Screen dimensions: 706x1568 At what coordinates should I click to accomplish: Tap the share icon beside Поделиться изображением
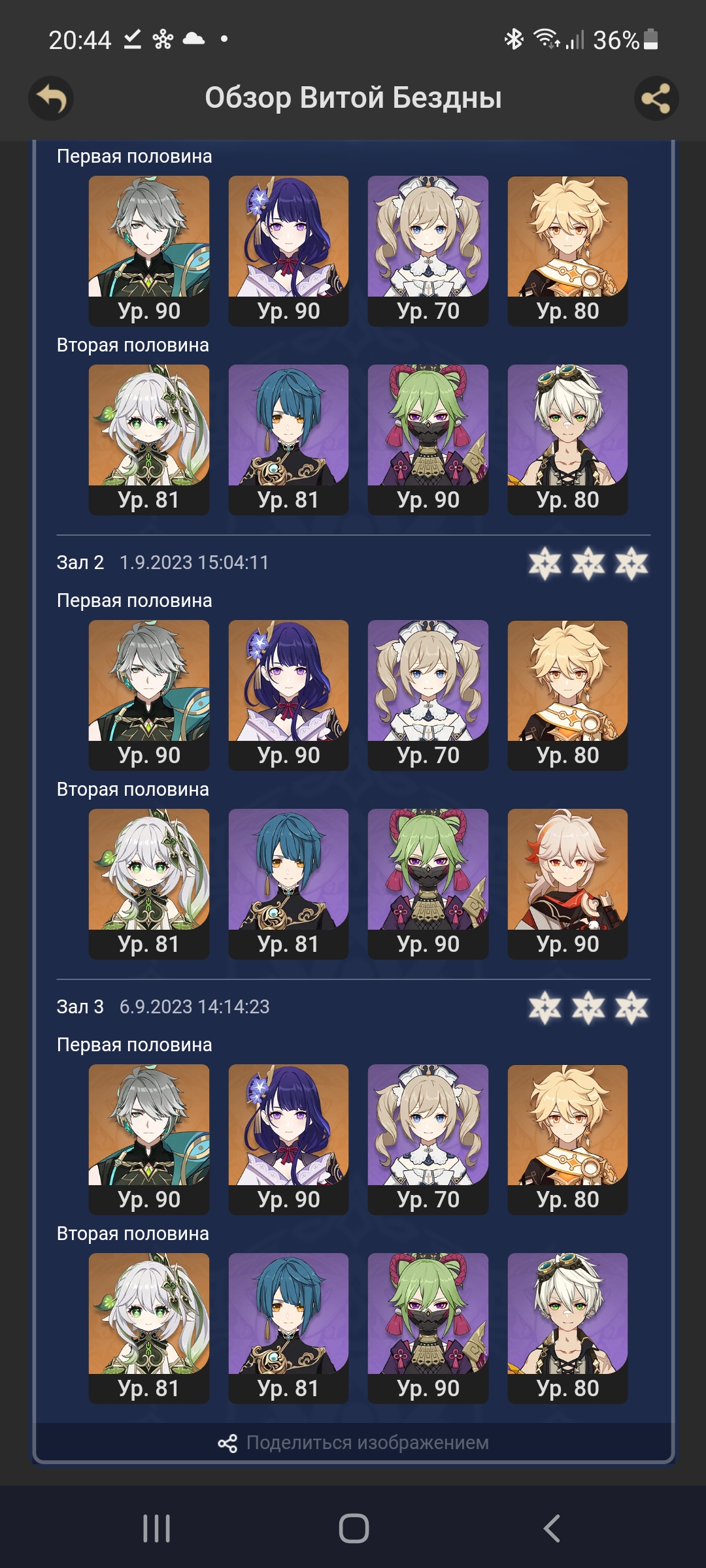pos(227,1443)
